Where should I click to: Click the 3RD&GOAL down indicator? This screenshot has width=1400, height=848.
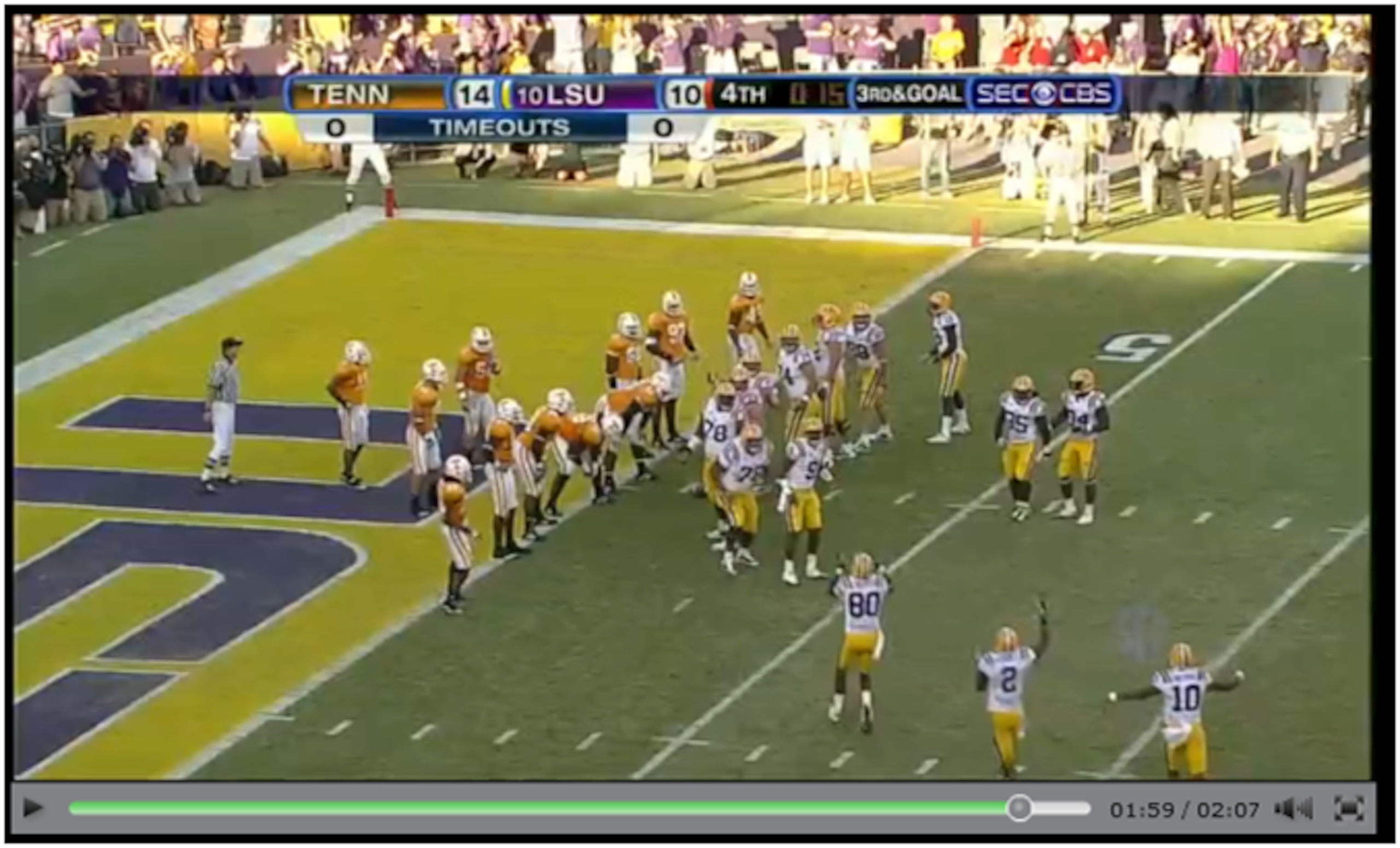(908, 94)
